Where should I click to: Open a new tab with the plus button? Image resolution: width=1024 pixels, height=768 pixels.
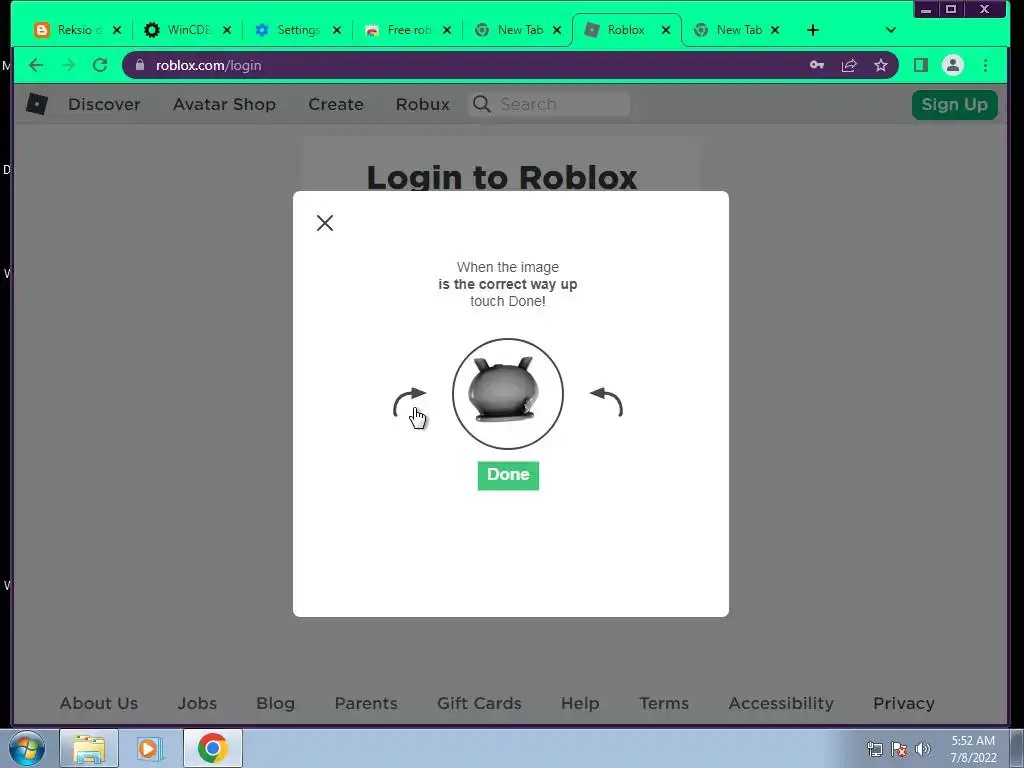coord(812,30)
